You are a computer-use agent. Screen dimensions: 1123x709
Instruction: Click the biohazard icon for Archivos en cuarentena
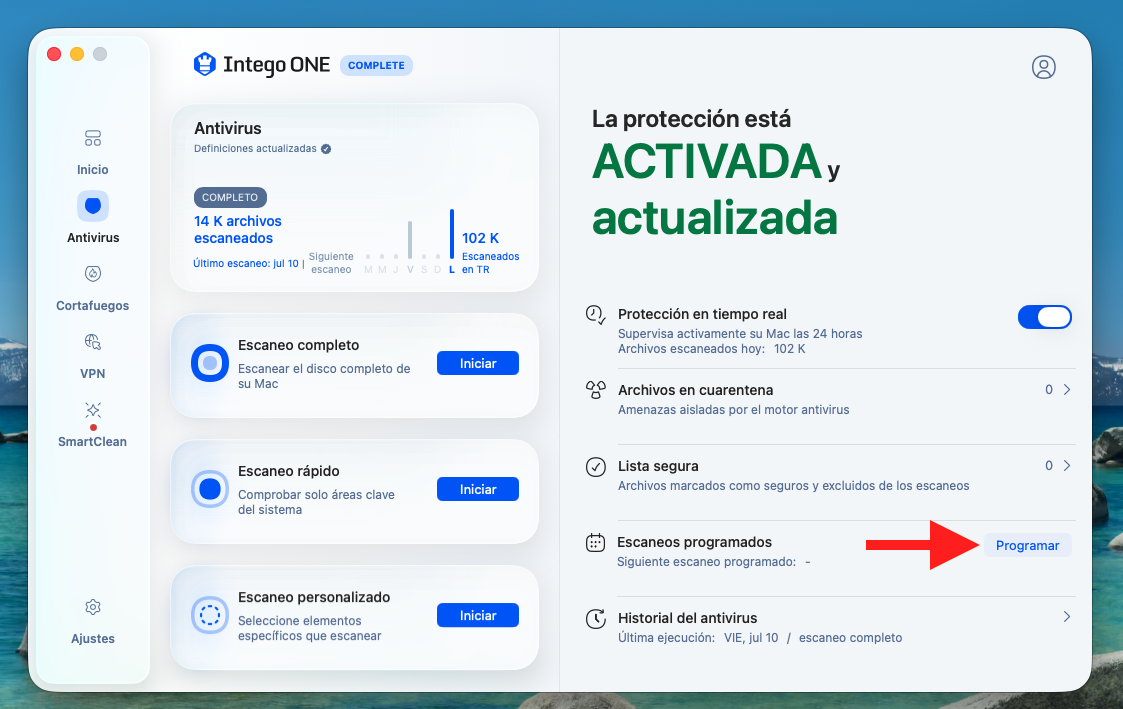(595, 390)
